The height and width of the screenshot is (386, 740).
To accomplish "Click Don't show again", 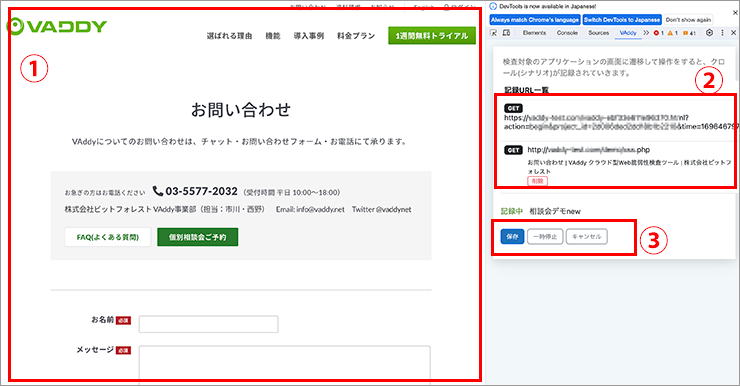I will (x=688, y=20).
